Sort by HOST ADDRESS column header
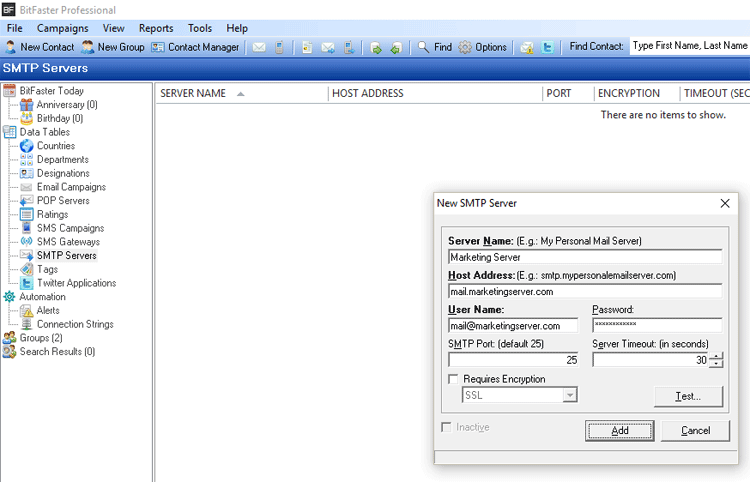Viewport: 750px width, 482px height. click(435, 93)
